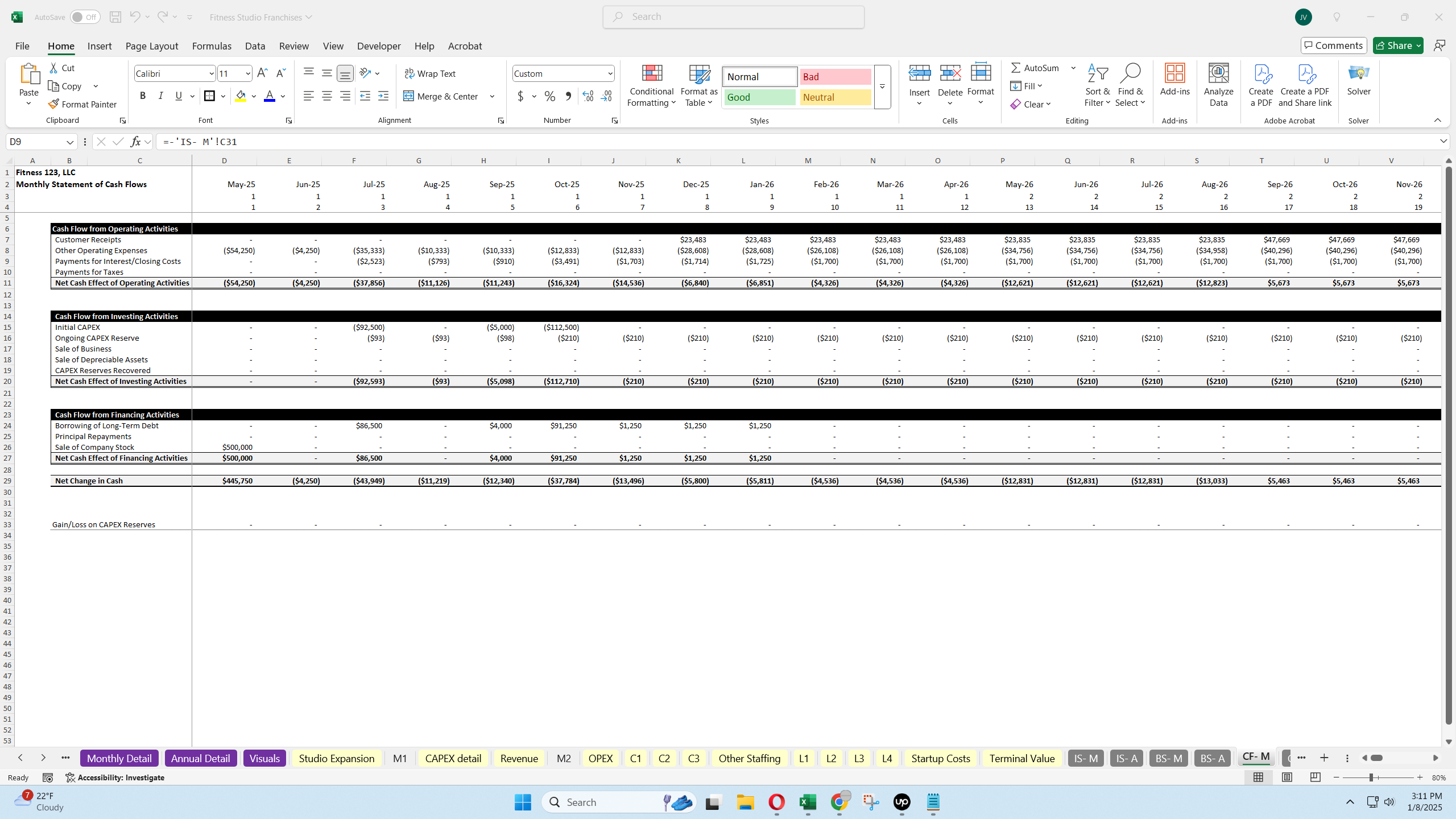This screenshot has width=1456, height=819.
Task: Toggle Bottom Align button
Action: click(x=345, y=73)
